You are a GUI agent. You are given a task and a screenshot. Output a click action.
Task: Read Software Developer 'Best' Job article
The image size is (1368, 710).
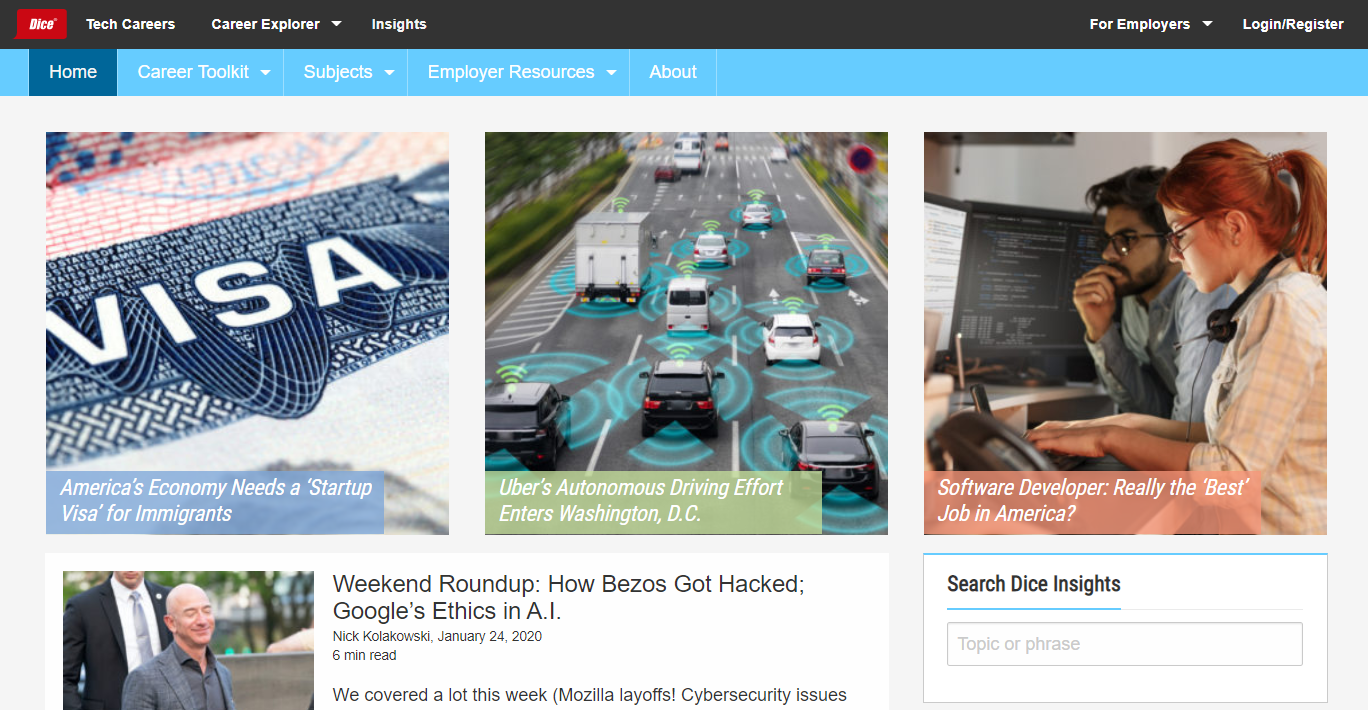click(1093, 501)
